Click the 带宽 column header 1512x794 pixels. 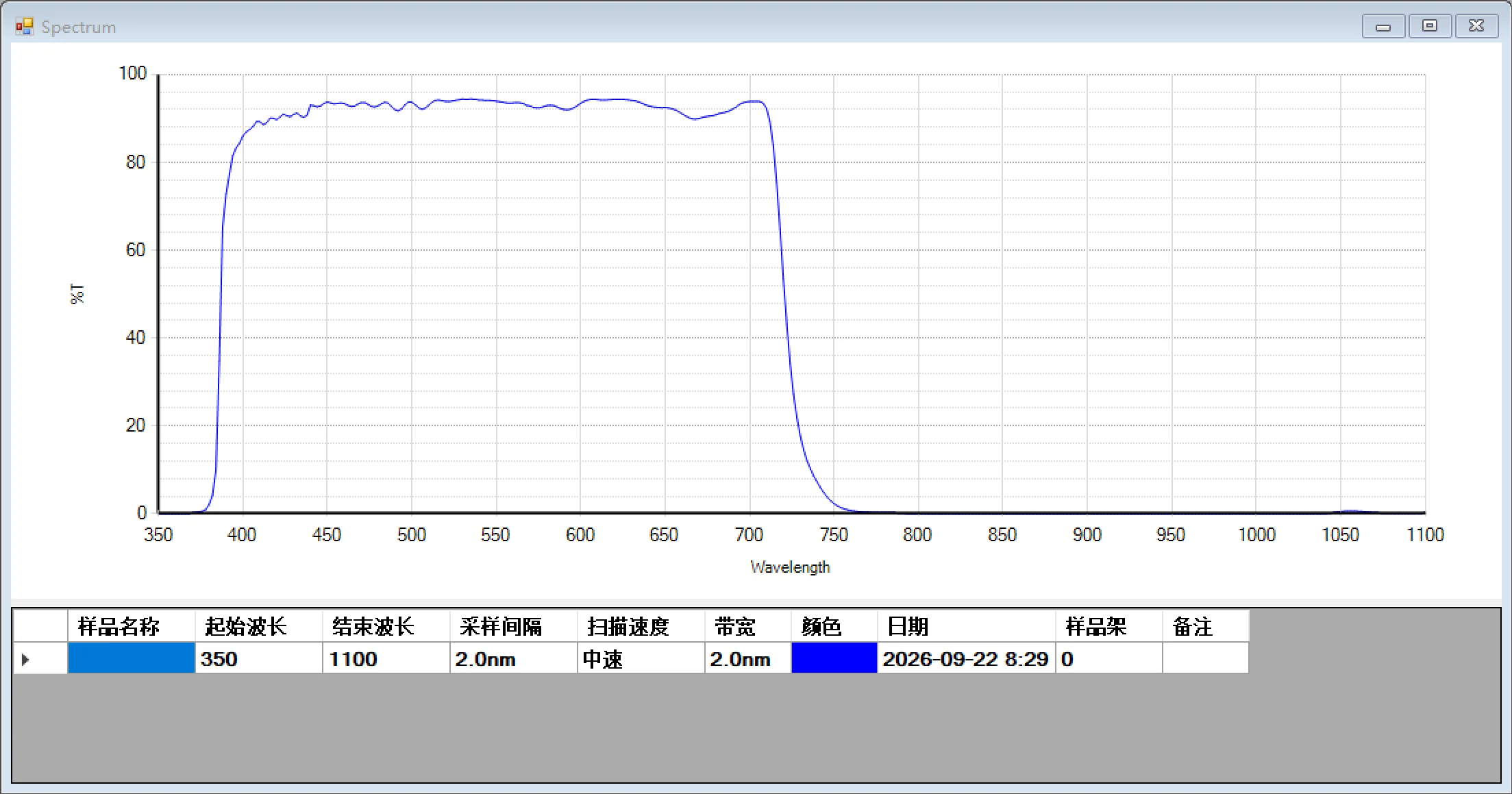[748, 625]
